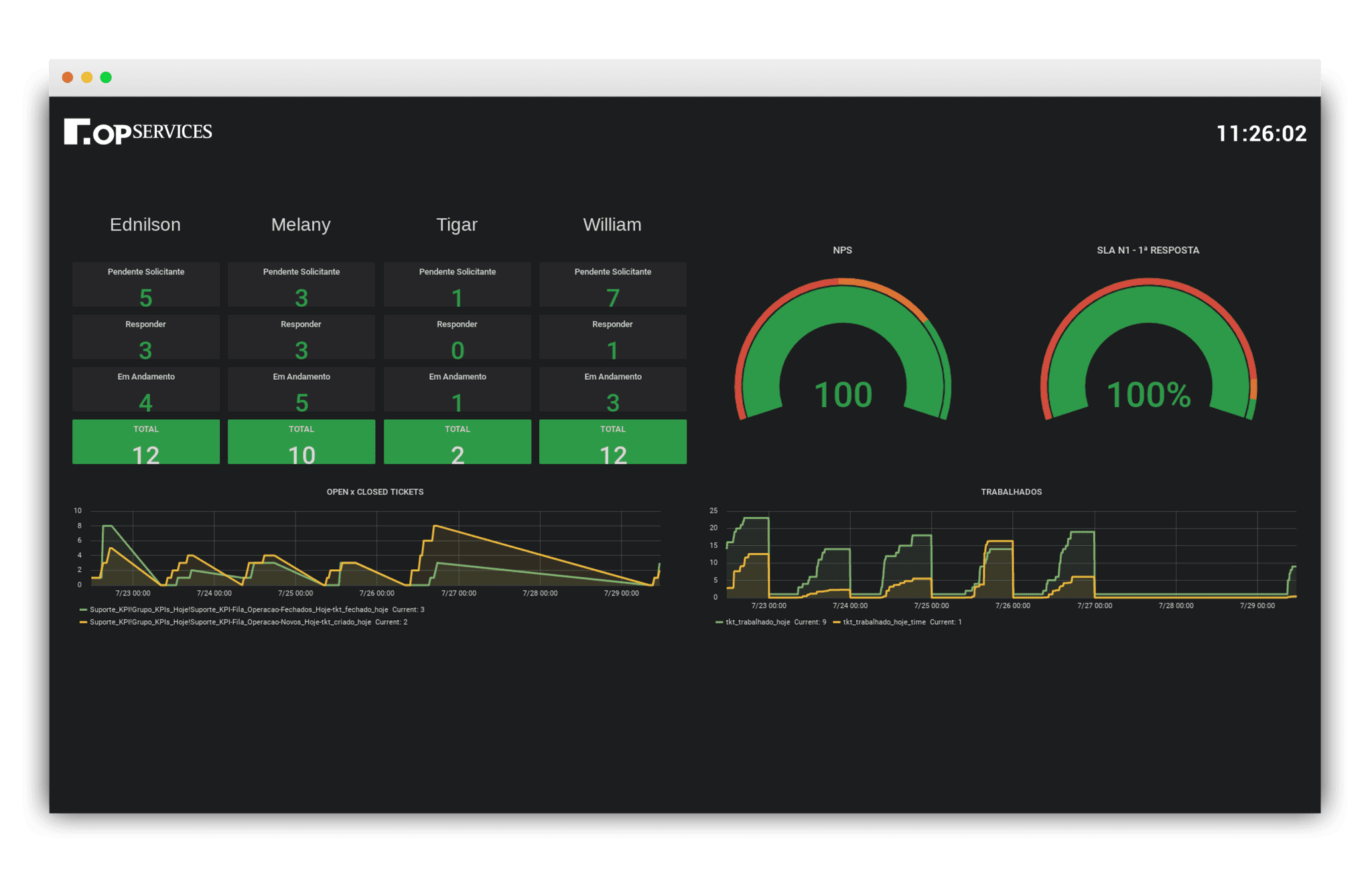Toggle tkt_trabalhado_hoje_time legend series
Screen dimensions: 1372x874
tap(884, 622)
